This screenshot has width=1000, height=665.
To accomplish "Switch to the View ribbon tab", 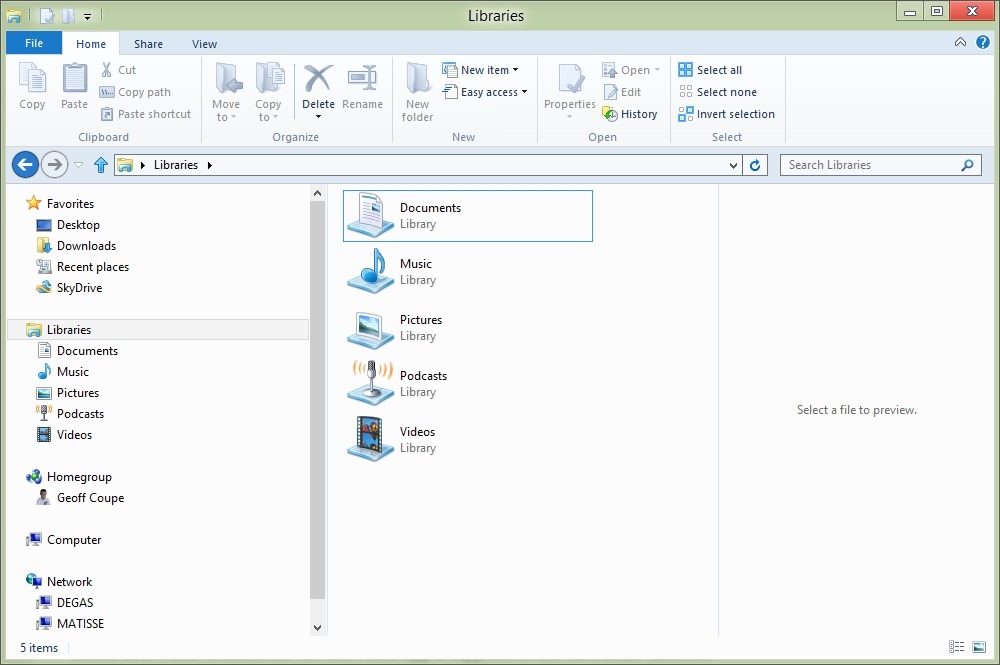I will [204, 44].
